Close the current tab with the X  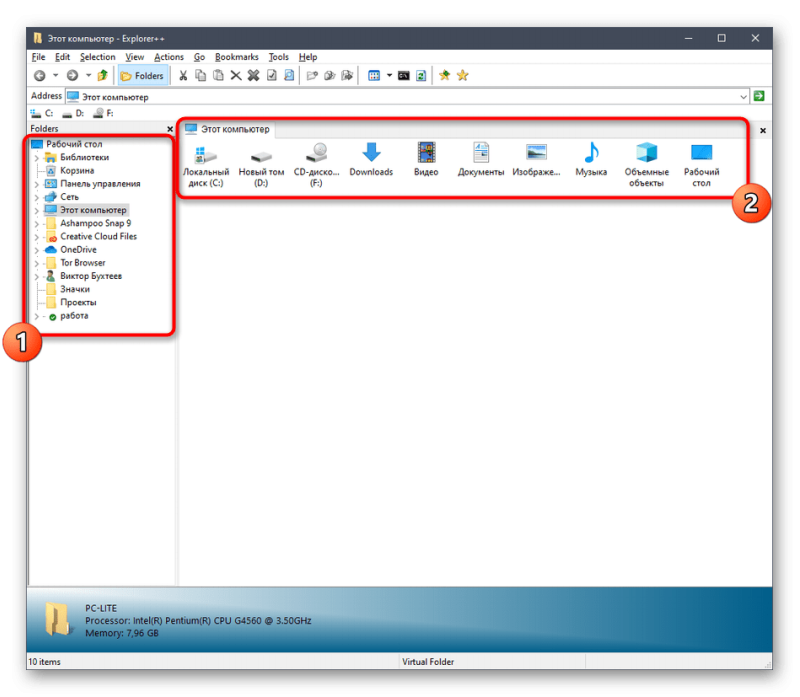click(x=763, y=131)
